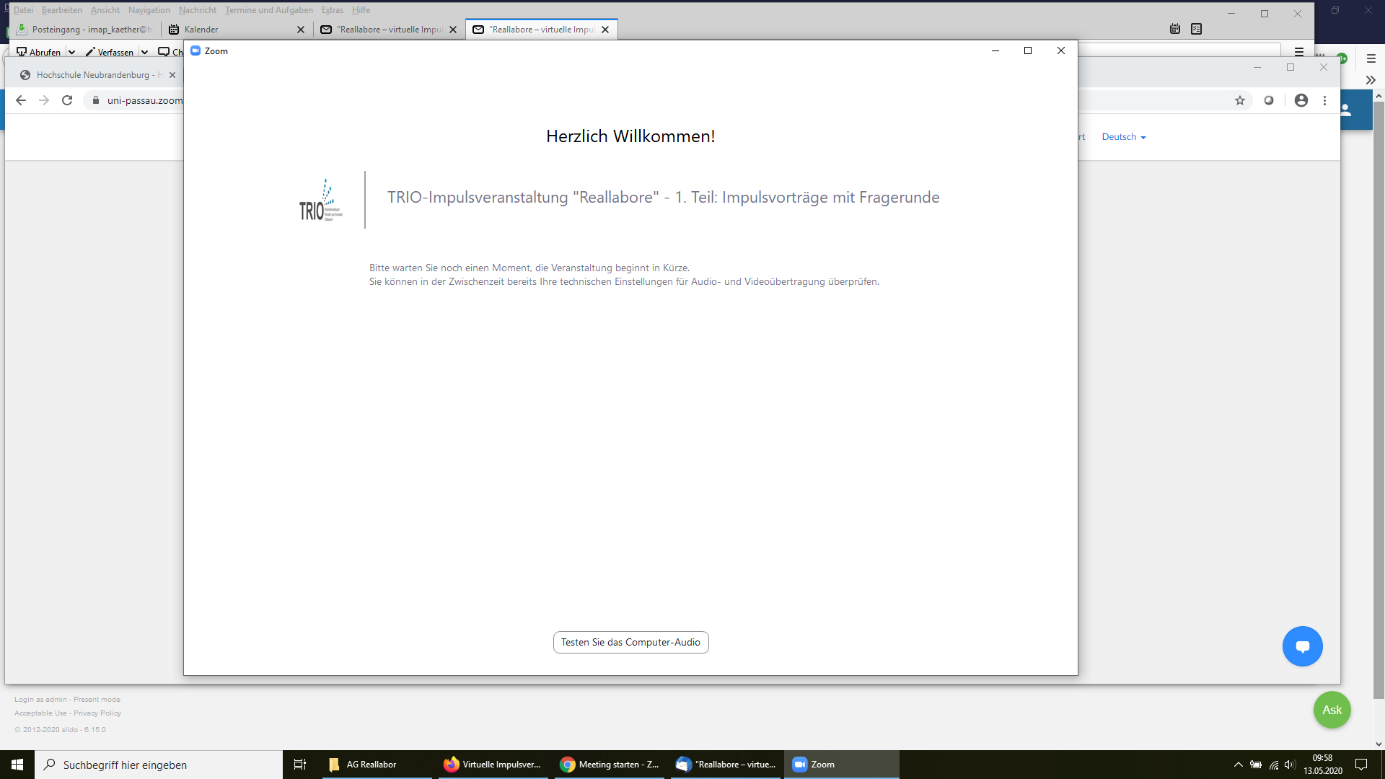The image size is (1385, 779).
Task: Open the blue chat bubble widget
Action: [1302, 647]
